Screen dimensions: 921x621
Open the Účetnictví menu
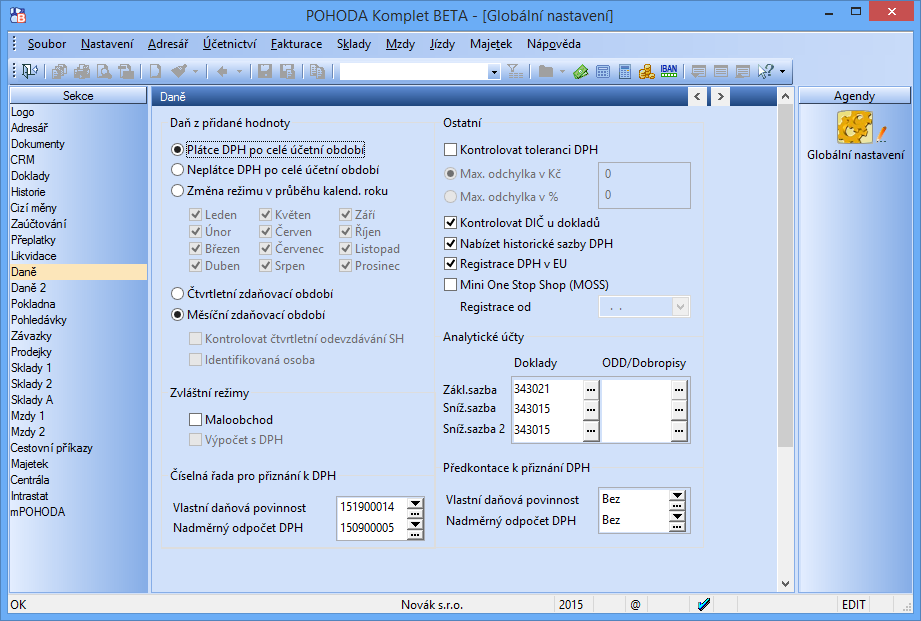point(230,44)
